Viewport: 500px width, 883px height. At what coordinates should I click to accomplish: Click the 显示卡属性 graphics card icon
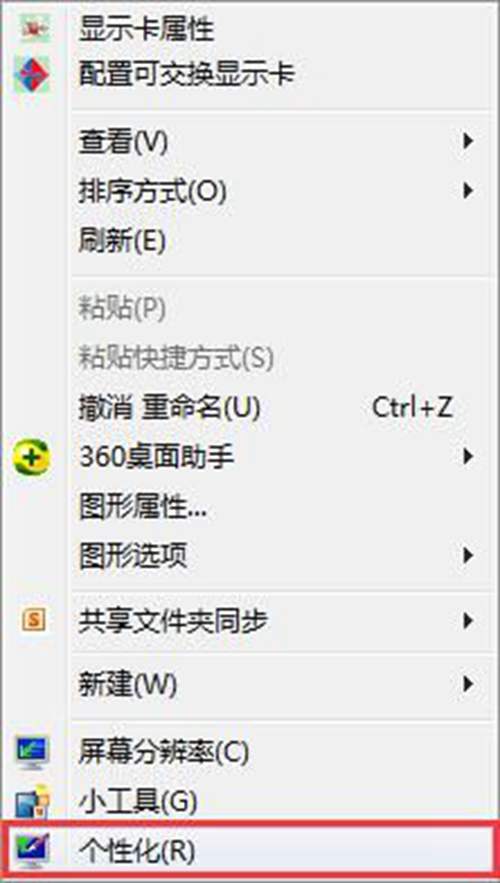point(33,28)
